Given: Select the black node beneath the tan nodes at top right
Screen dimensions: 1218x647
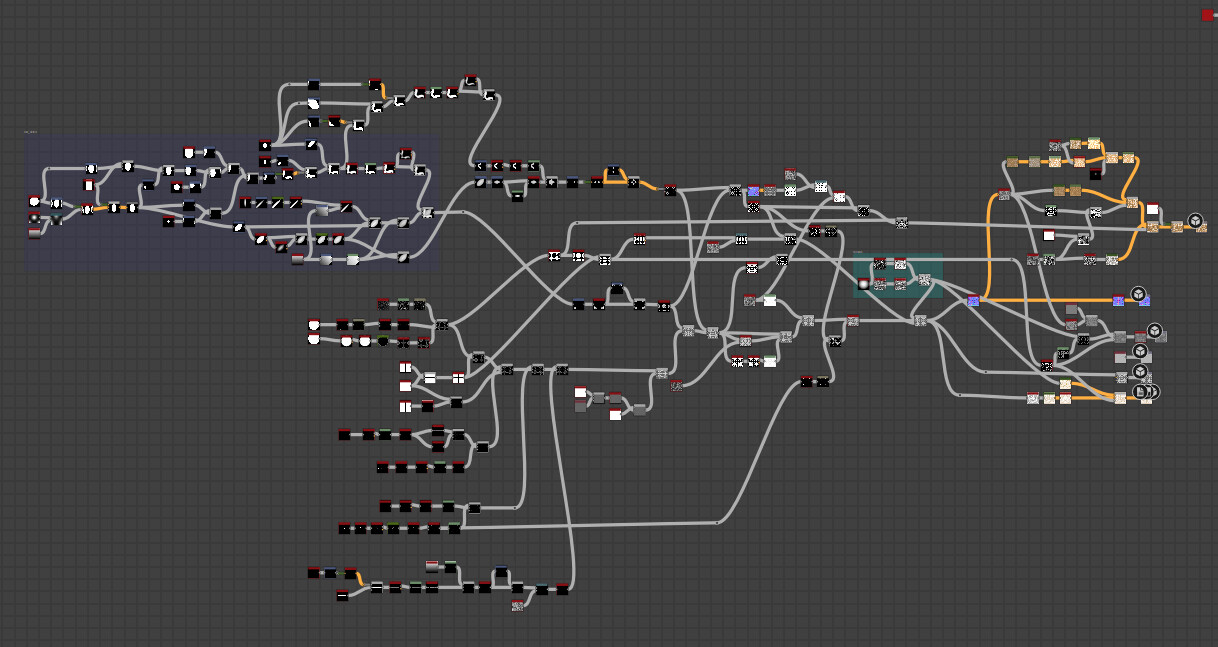Looking at the screenshot, I should (x=1096, y=174).
